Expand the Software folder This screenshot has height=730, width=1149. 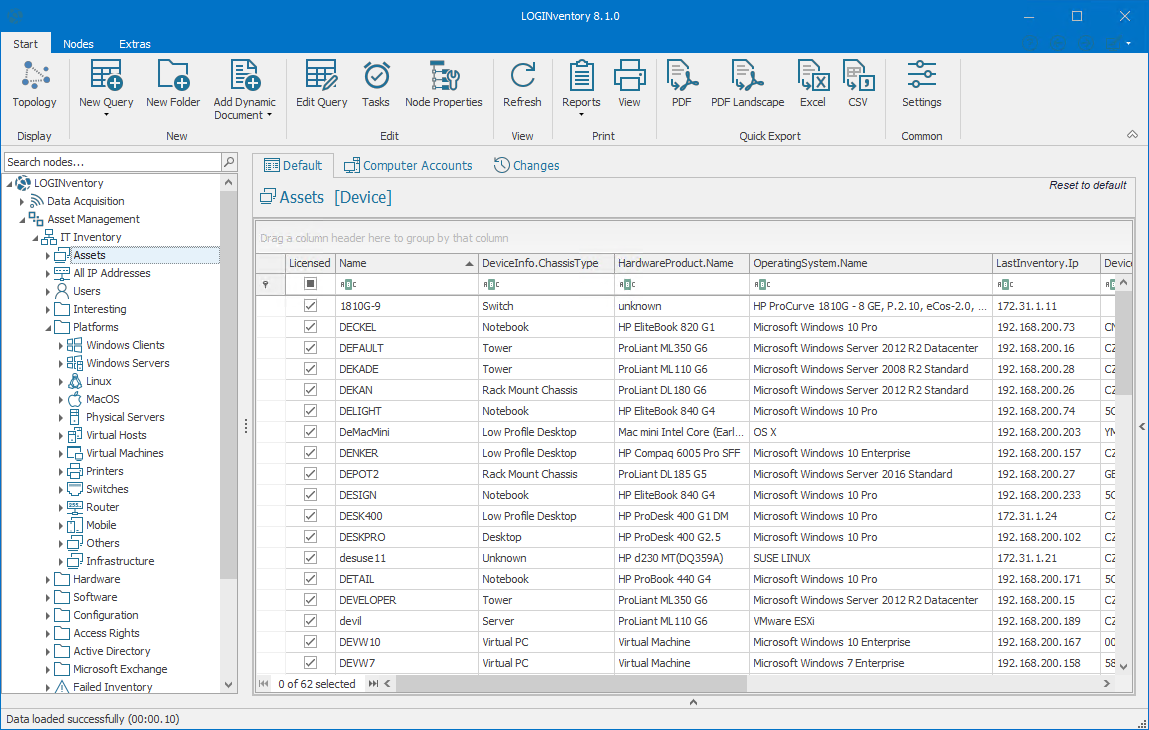(x=48, y=597)
